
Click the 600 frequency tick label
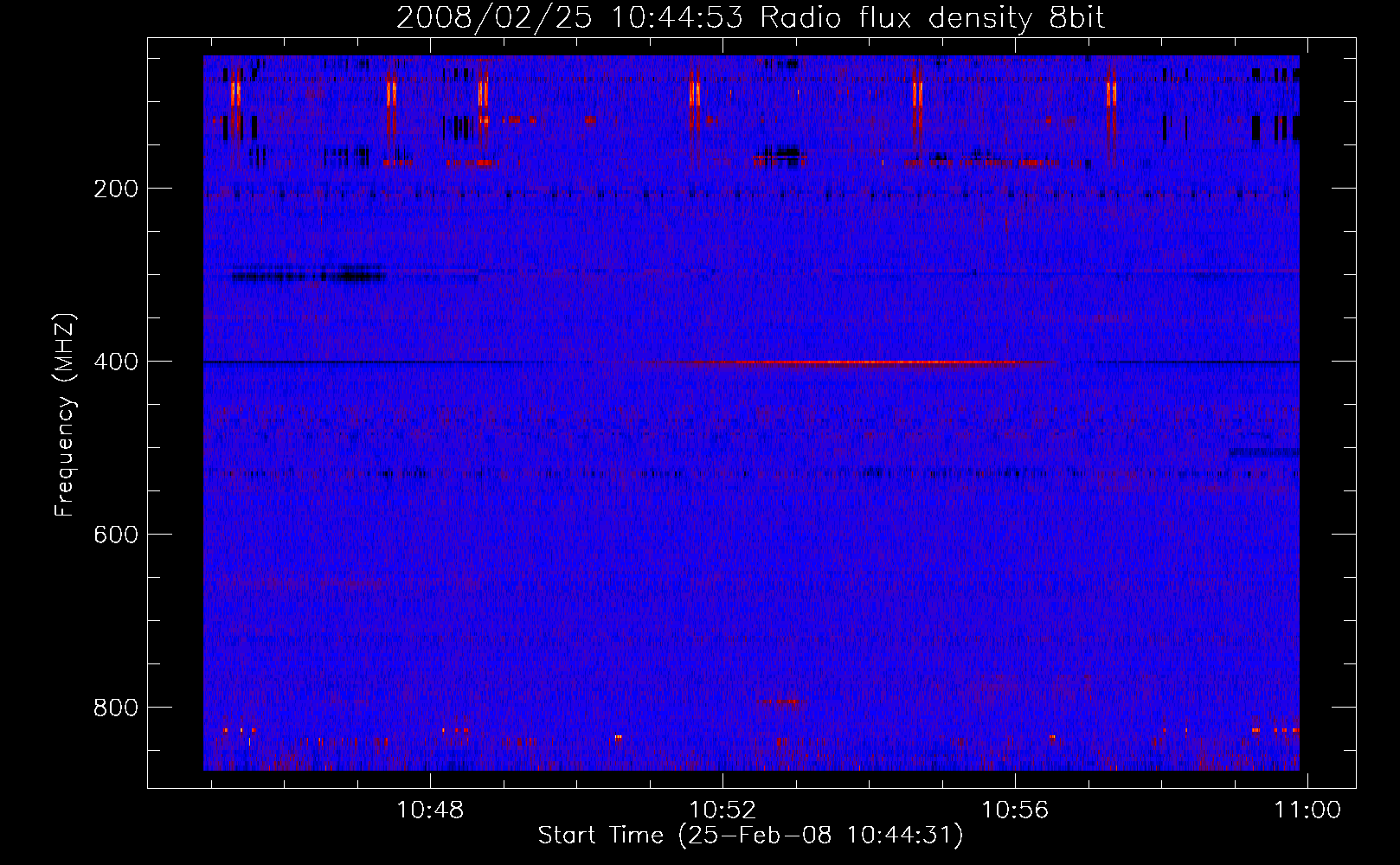tap(116, 535)
